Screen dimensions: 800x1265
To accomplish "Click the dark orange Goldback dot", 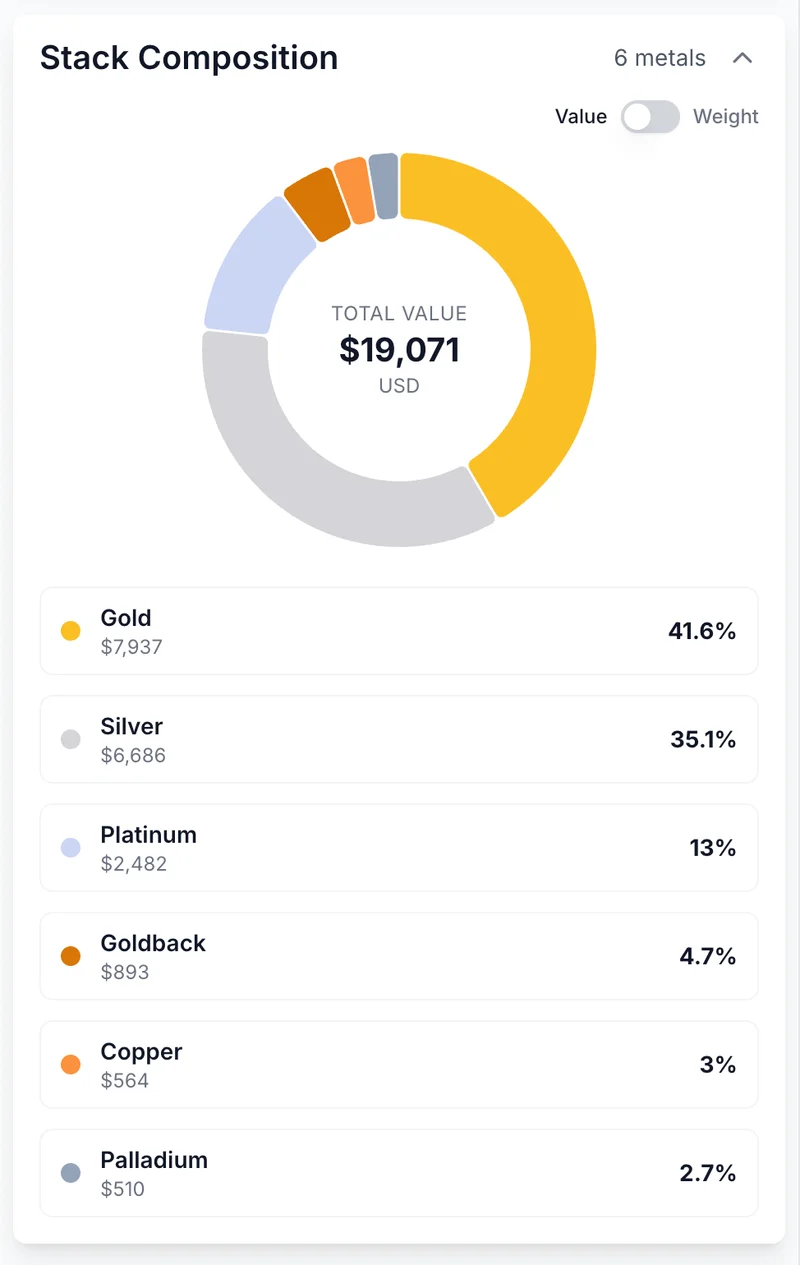I will [71, 956].
